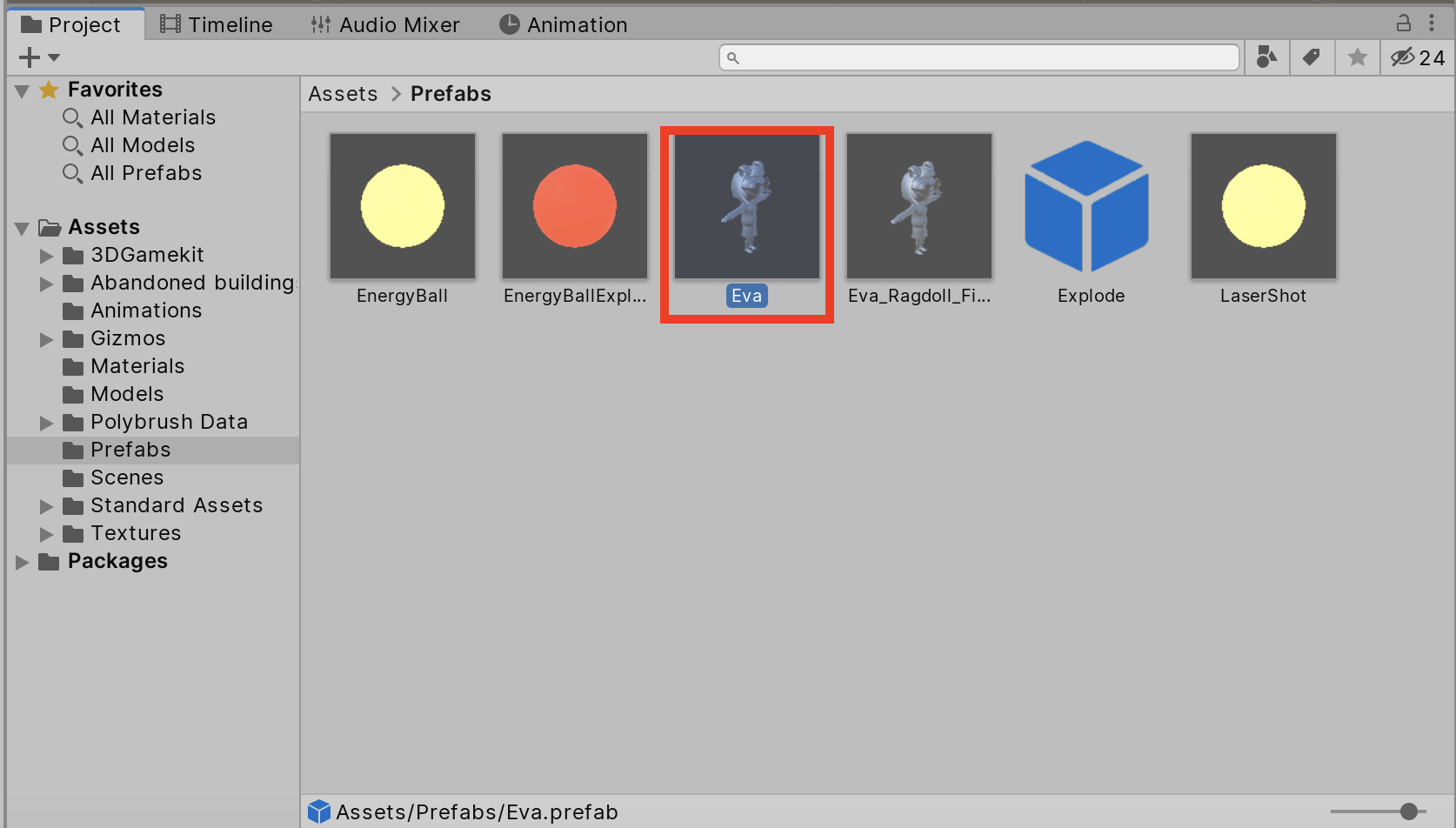
Task: Select the EnergyBallExpl... prefab thumbnail
Action: click(x=575, y=206)
